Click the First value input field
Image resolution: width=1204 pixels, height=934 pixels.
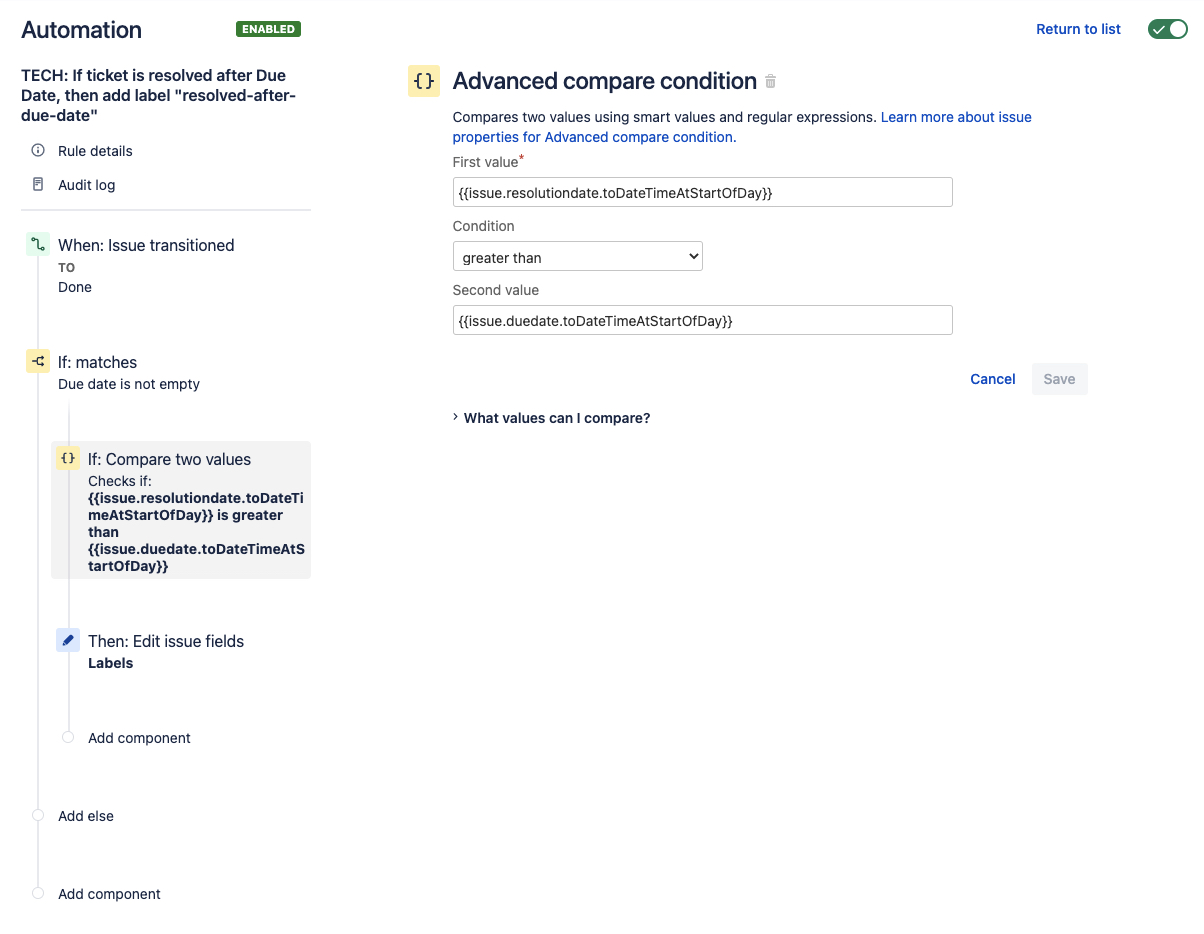702,193
